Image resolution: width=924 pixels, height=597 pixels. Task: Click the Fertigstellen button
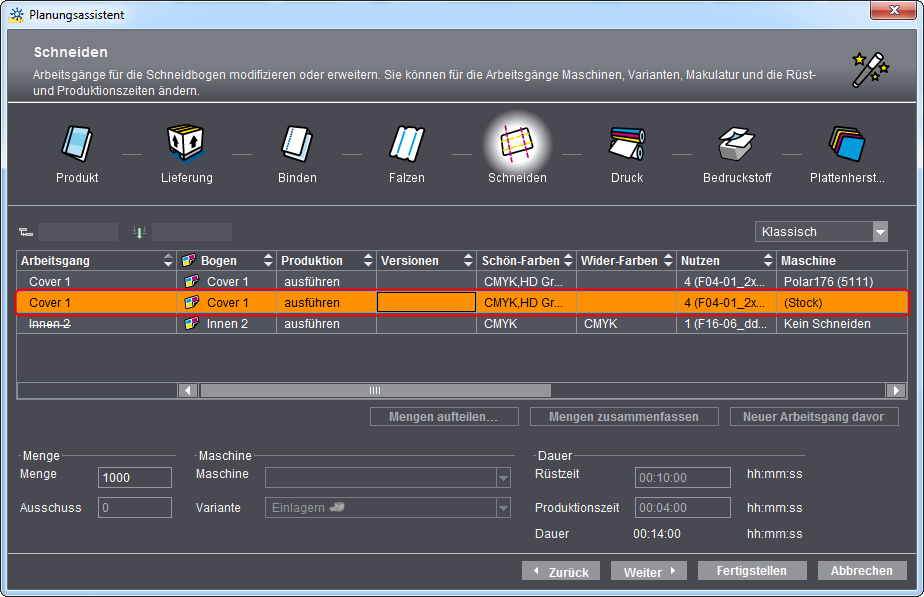point(752,570)
